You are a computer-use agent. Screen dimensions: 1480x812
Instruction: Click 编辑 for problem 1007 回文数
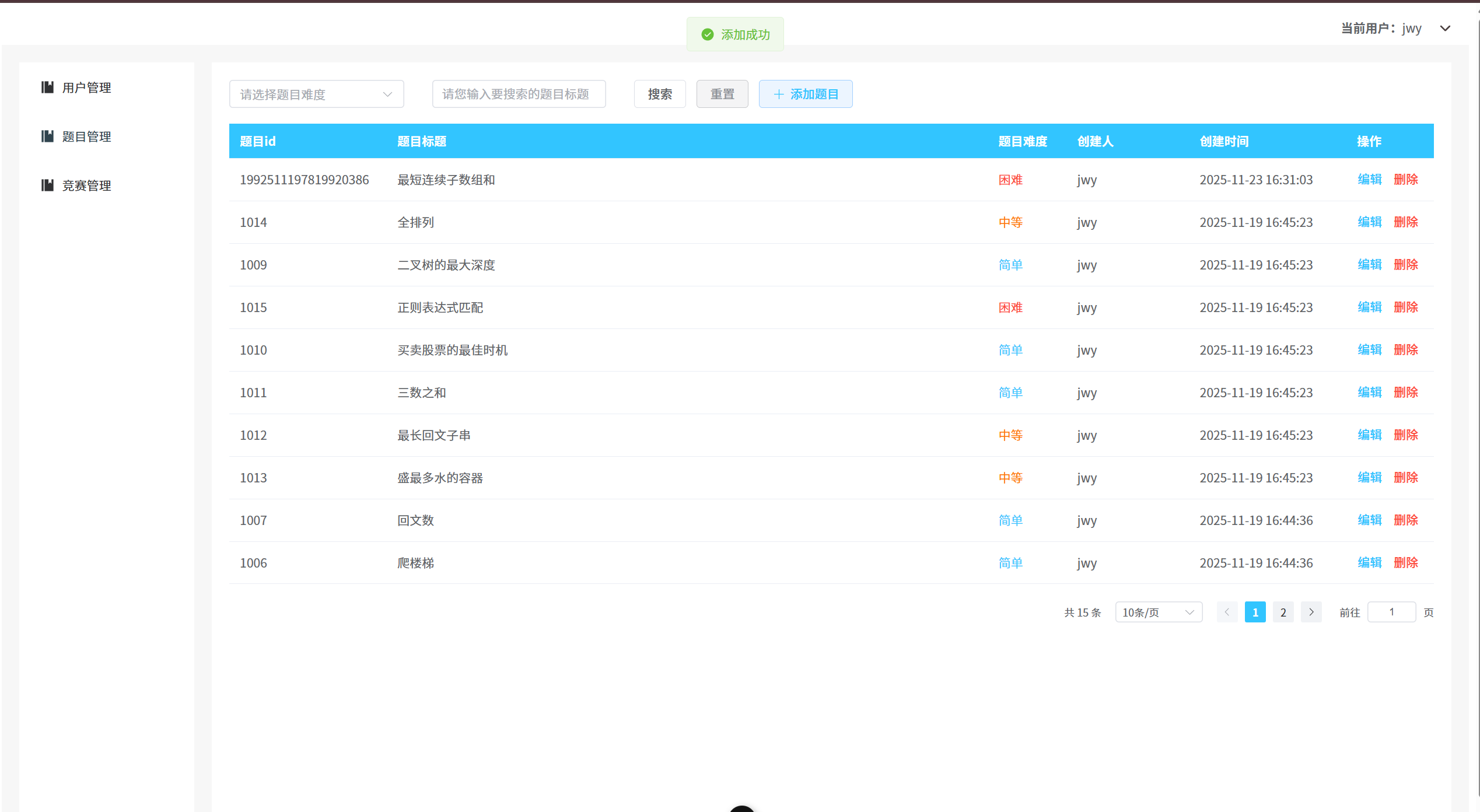[1369, 520]
